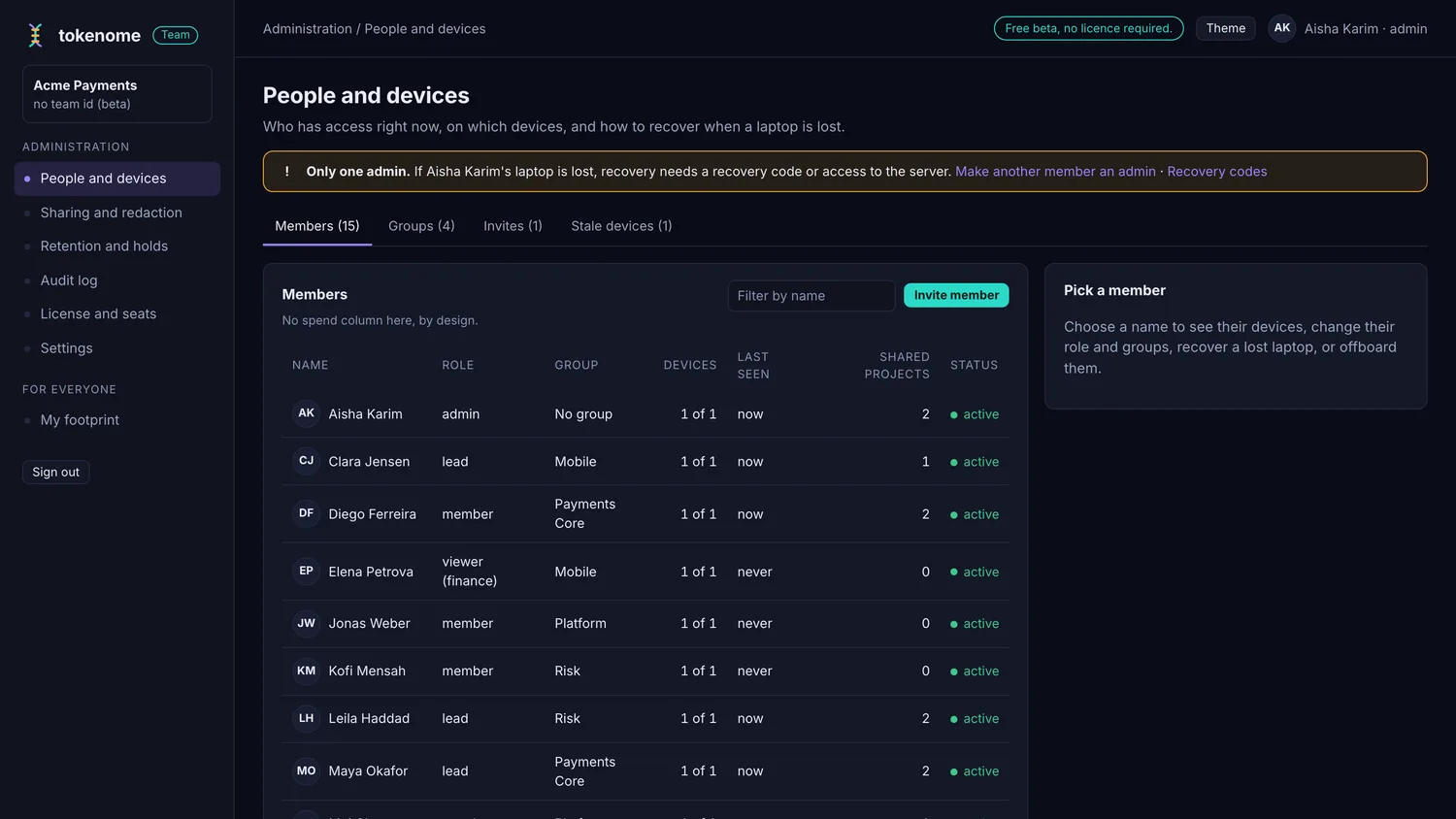Click Diego Ferreira's name in members table
Image resolution: width=1456 pixels, height=819 pixels.
[372, 514]
